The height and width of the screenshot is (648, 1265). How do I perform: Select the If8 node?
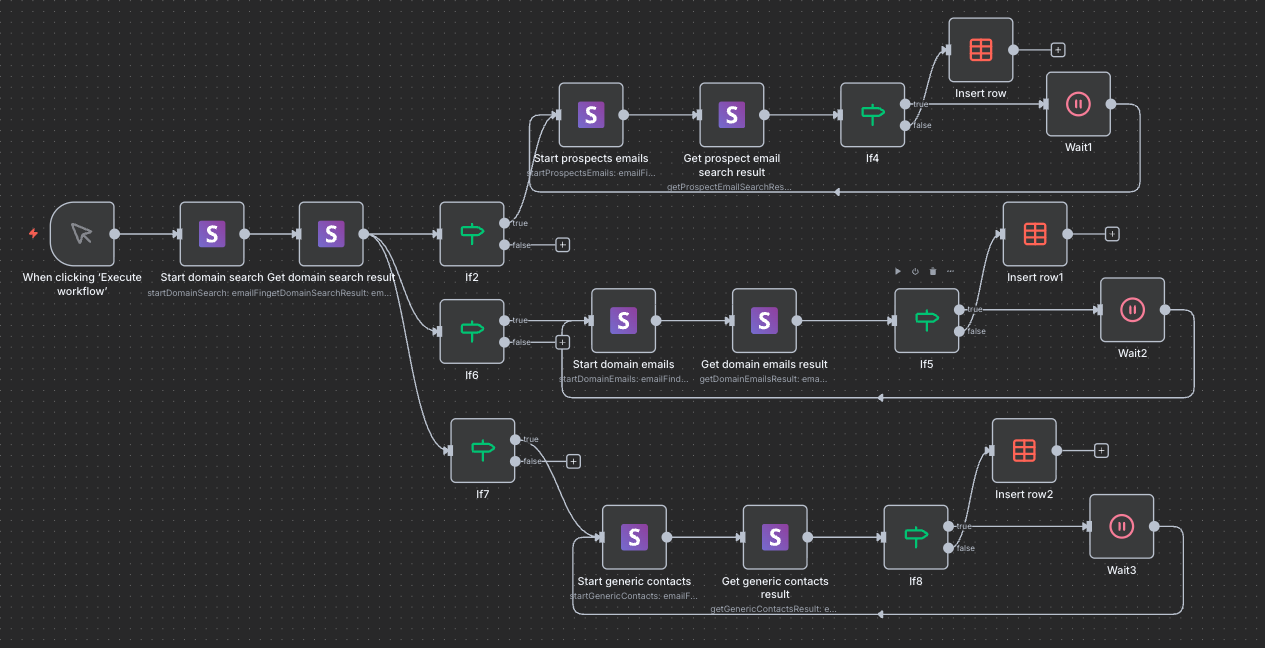[916, 537]
